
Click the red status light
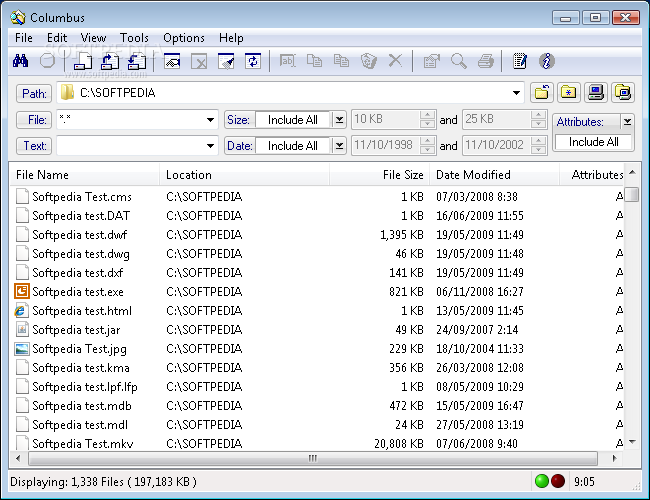tap(558, 481)
